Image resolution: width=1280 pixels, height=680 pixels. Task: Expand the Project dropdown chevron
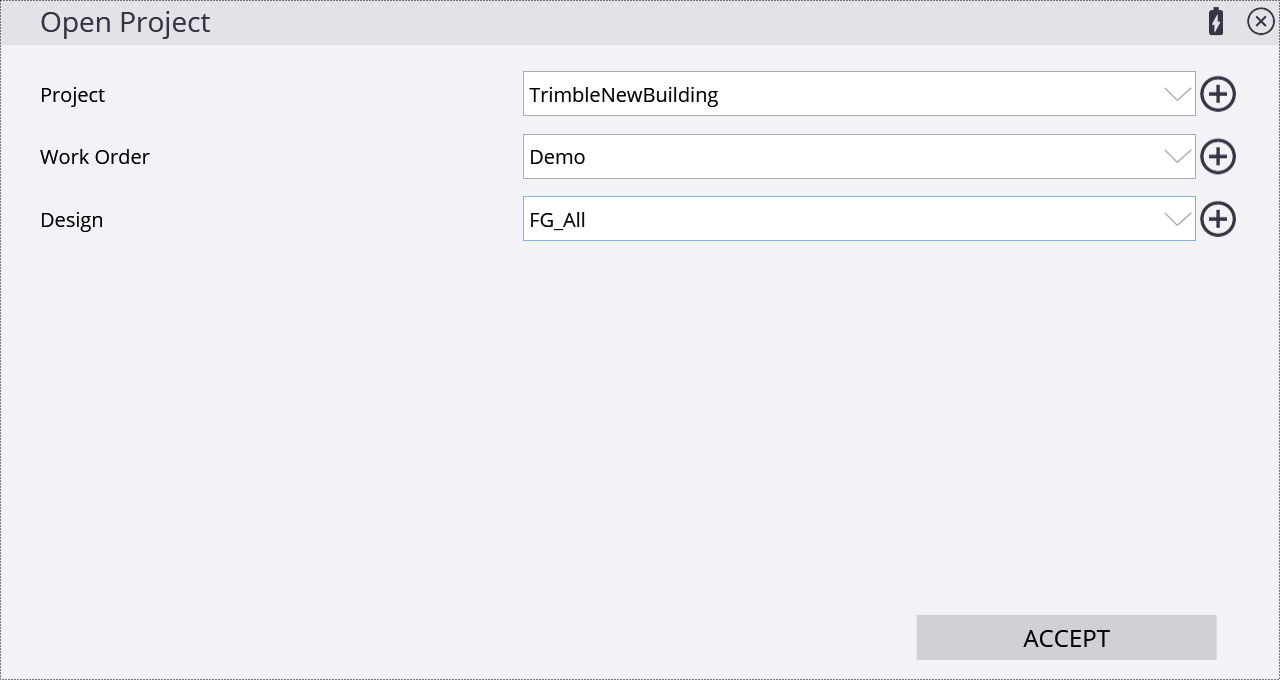(x=1178, y=94)
